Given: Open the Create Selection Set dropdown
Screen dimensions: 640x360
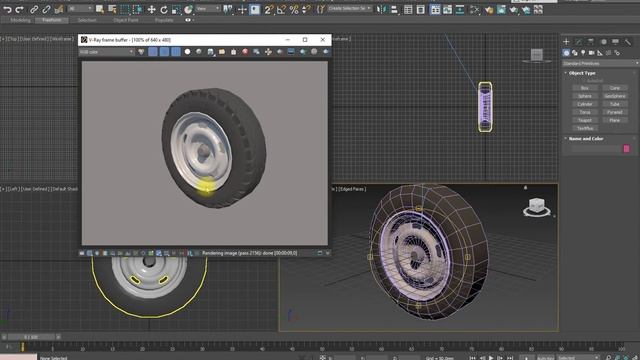Looking at the screenshot, I should (349, 9).
